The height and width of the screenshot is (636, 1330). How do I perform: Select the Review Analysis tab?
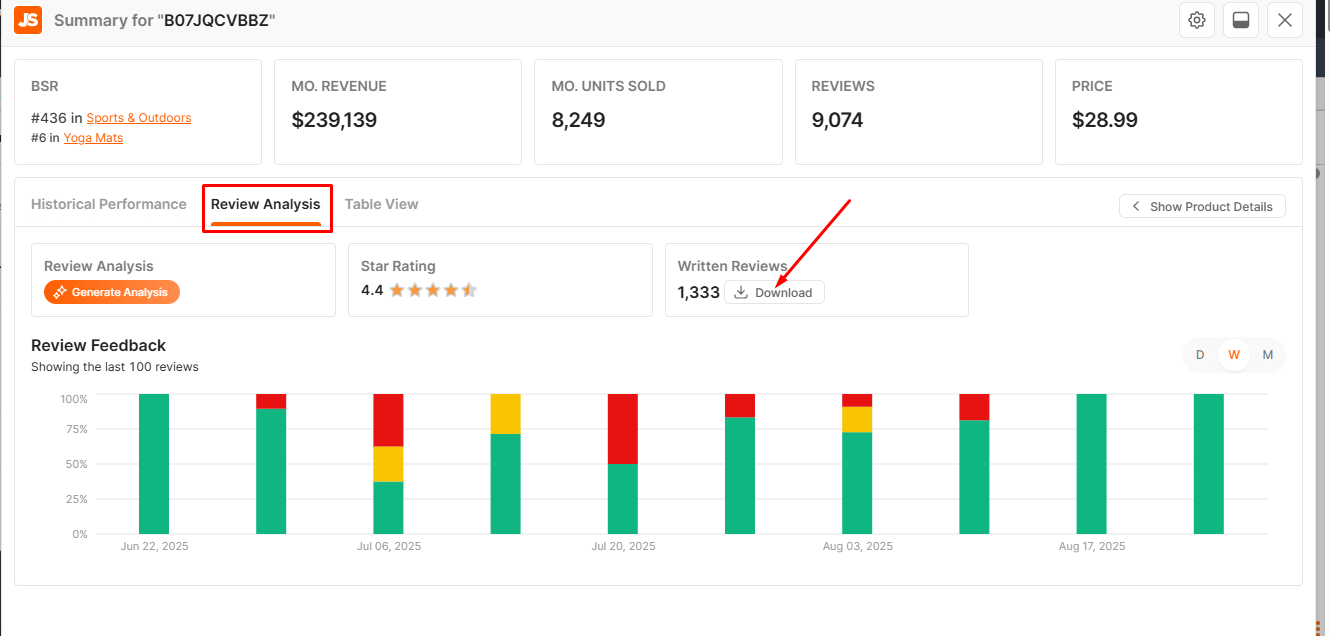click(265, 204)
